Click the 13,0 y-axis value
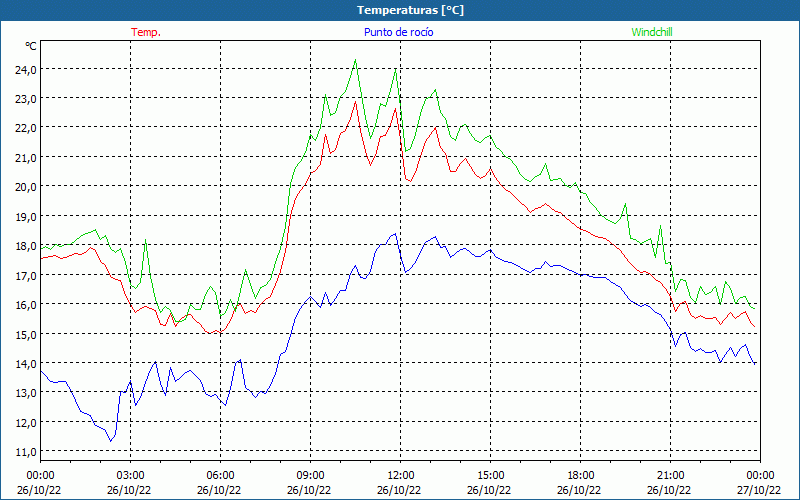 (x=26, y=392)
